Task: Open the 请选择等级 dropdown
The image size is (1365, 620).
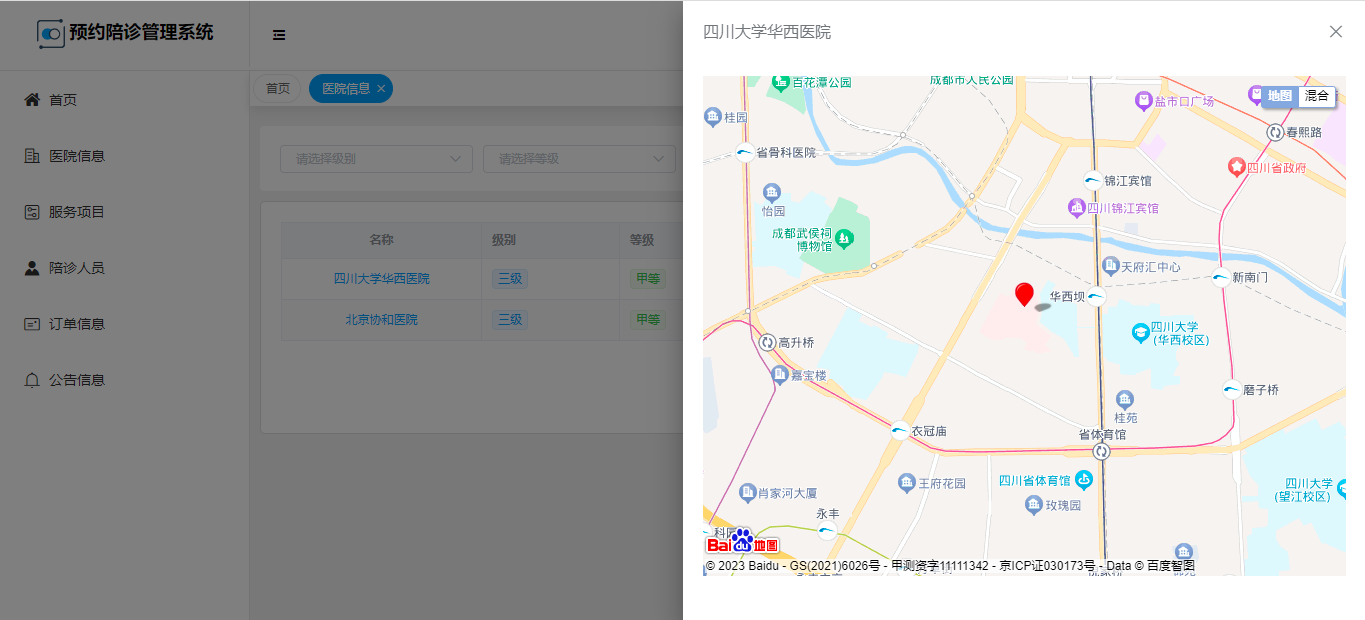Action: coord(579,159)
